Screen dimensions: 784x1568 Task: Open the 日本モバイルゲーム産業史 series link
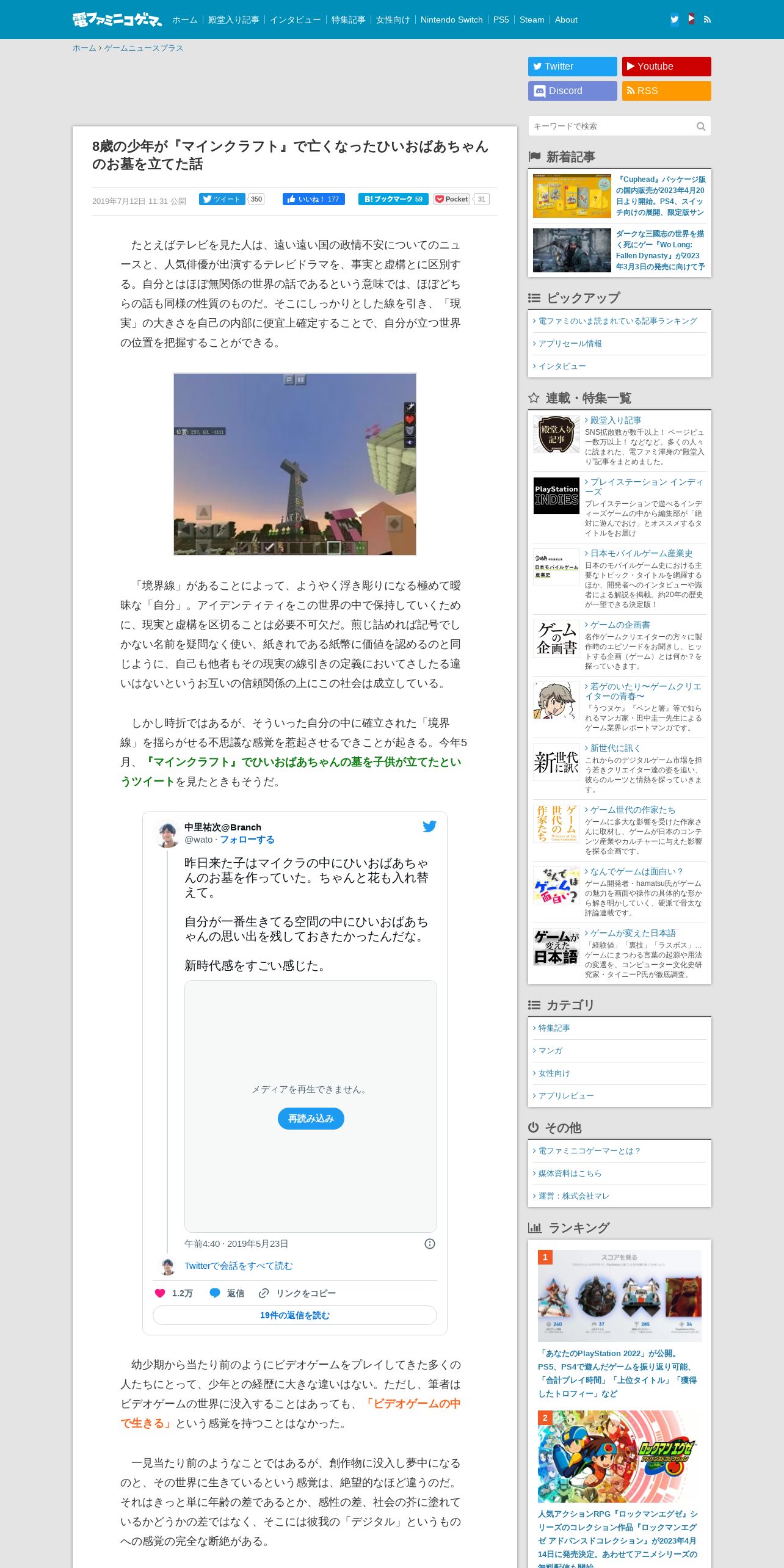(x=641, y=553)
